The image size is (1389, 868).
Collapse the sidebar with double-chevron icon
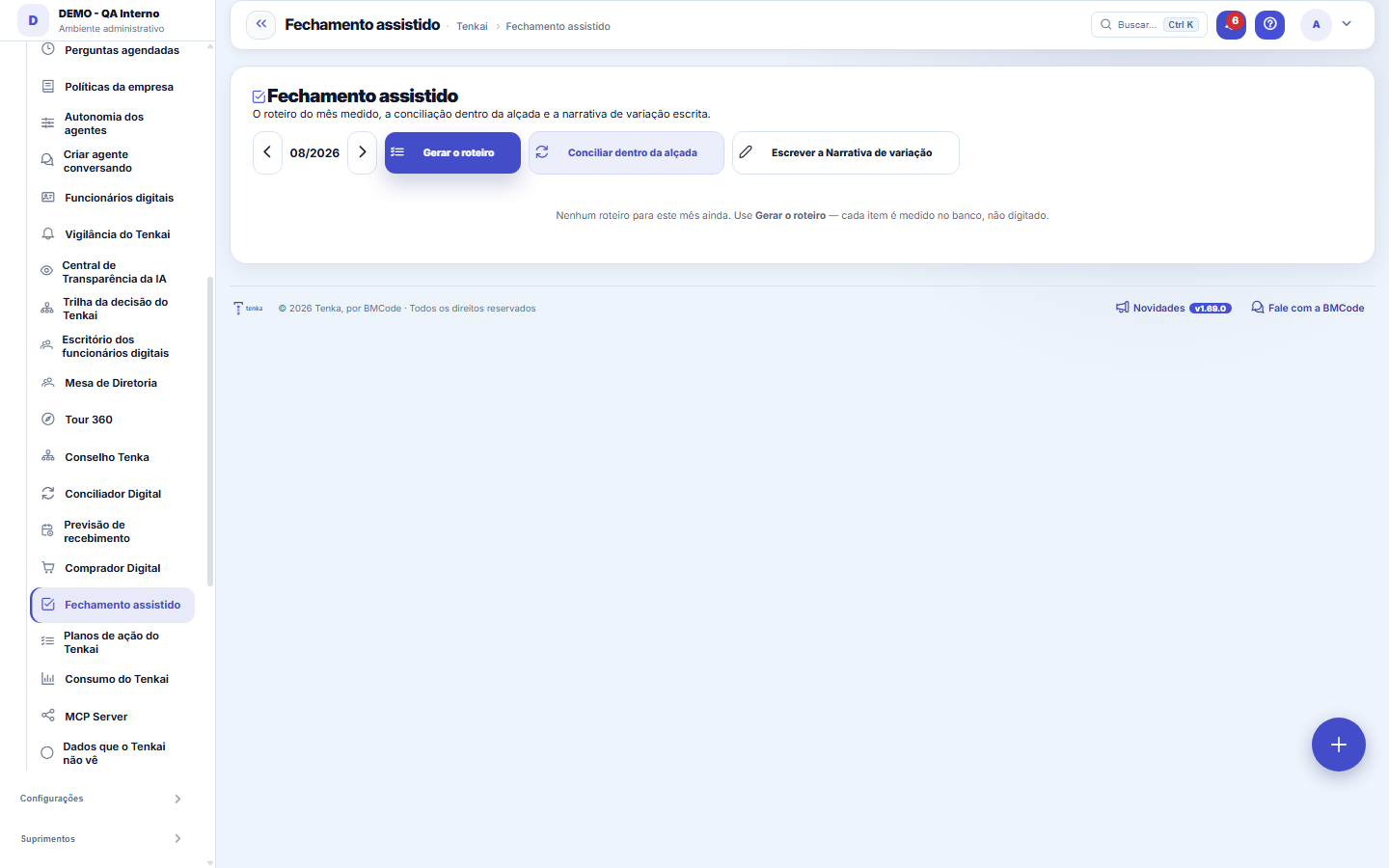(x=260, y=24)
